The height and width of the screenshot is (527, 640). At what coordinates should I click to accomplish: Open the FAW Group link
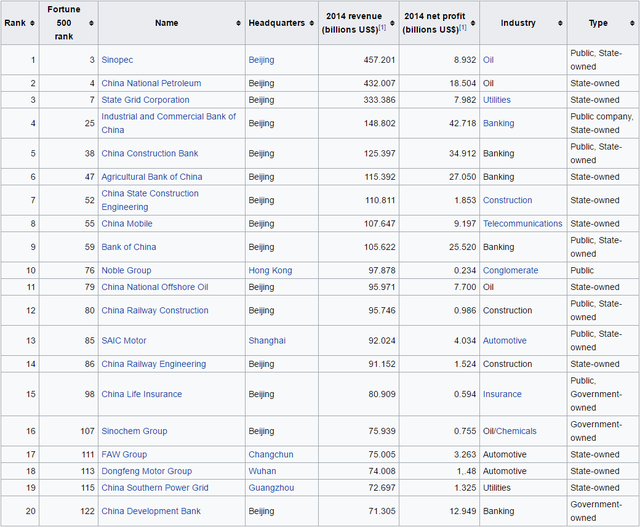(x=124, y=454)
